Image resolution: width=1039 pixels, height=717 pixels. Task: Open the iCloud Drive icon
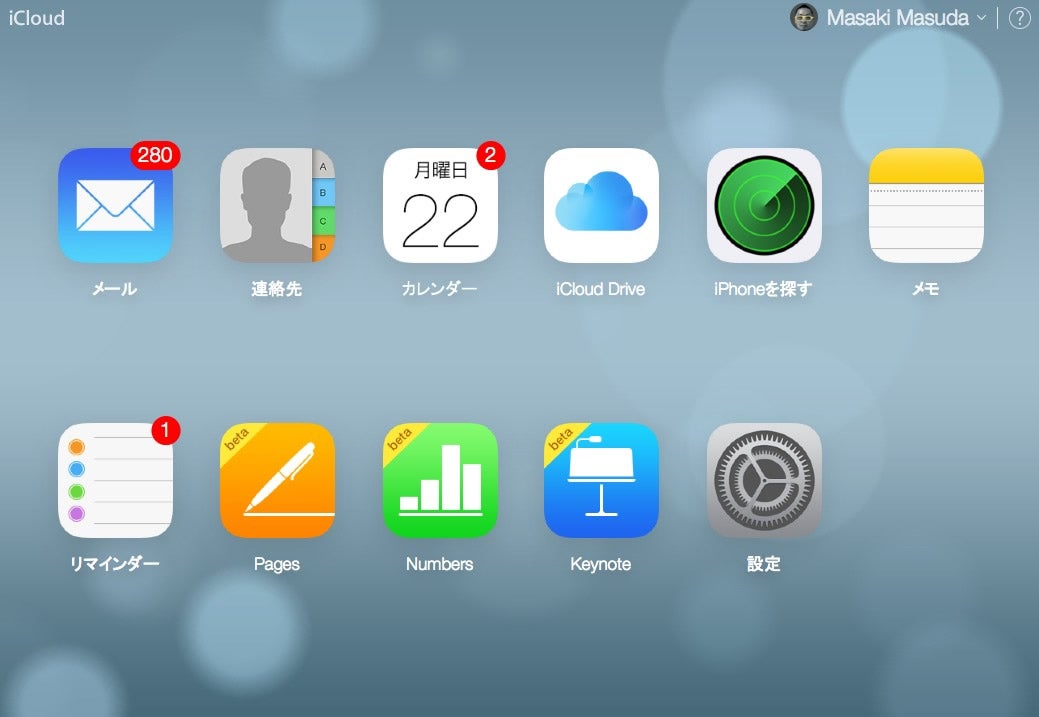point(601,205)
